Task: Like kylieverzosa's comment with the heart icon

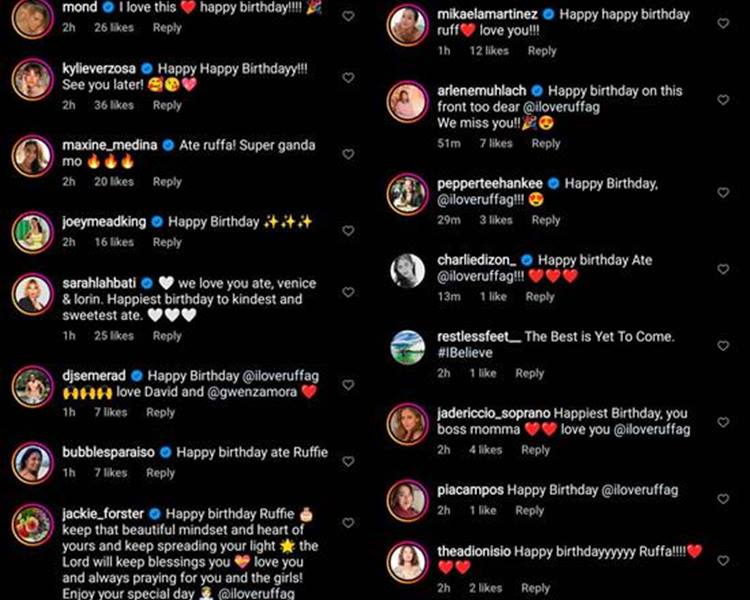Action: pyautogui.click(x=348, y=78)
